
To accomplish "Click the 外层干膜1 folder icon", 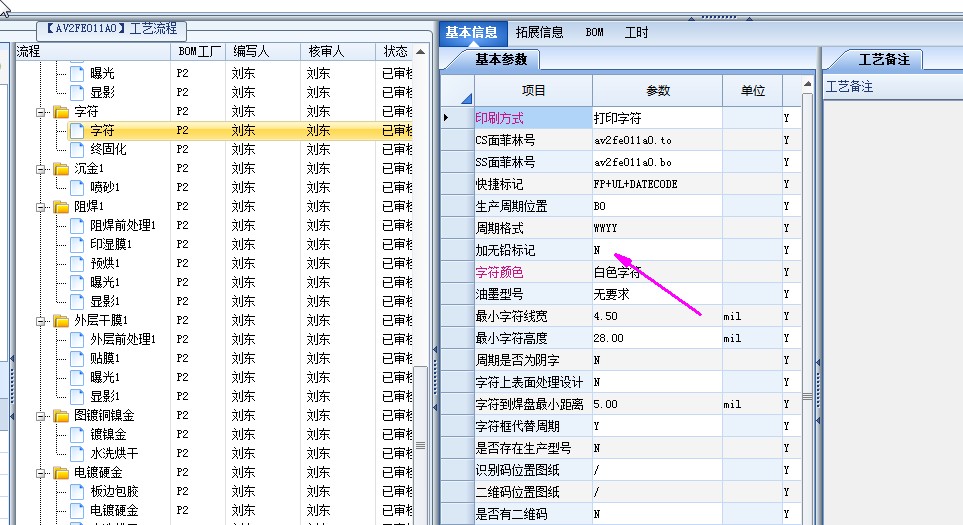I will 61,321.
